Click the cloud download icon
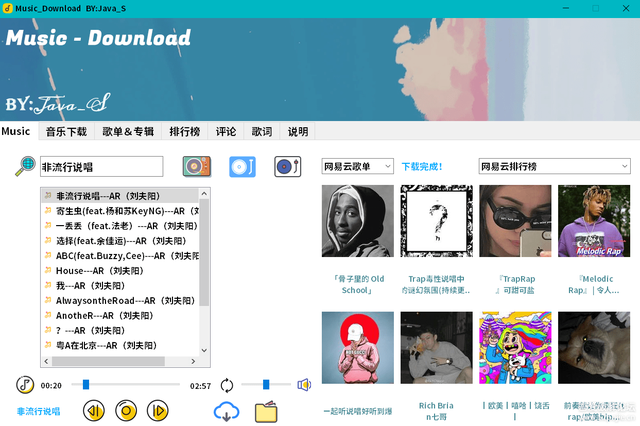This screenshot has width=640, height=426. tap(227, 411)
